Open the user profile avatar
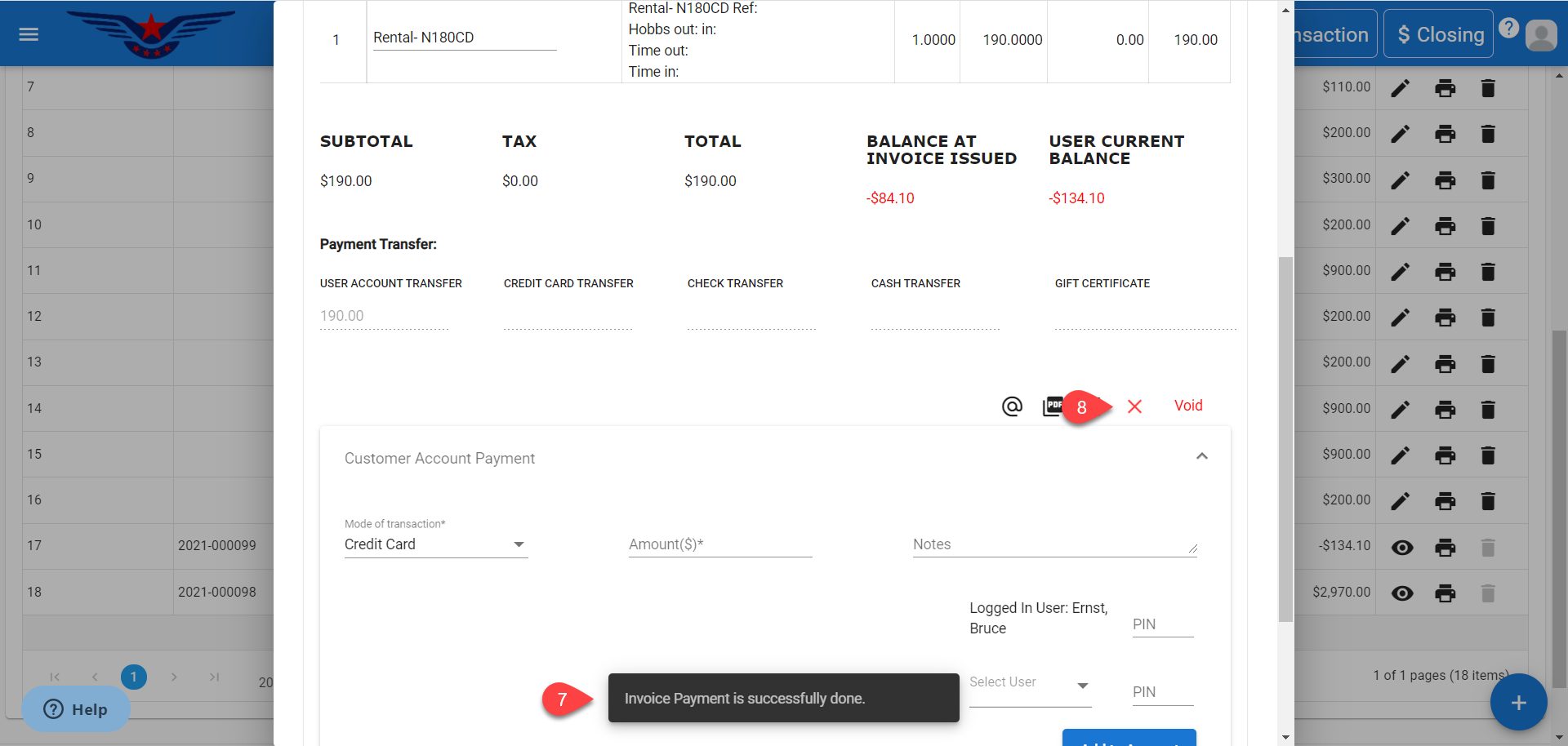The width and height of the screenshot is (1568, 746). tap(1541, 35)
